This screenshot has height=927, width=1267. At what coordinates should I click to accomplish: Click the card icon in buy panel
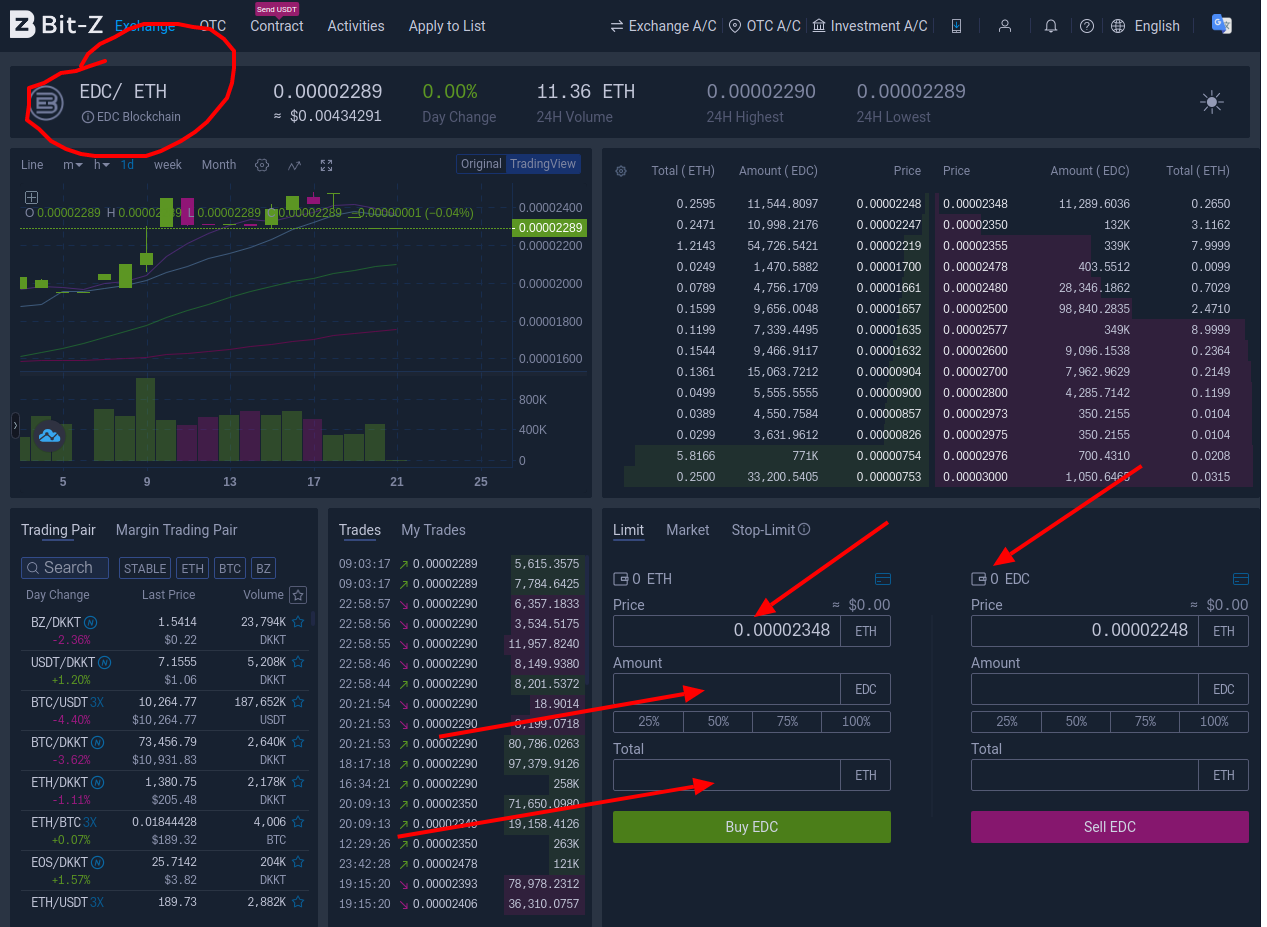point(882,579)
